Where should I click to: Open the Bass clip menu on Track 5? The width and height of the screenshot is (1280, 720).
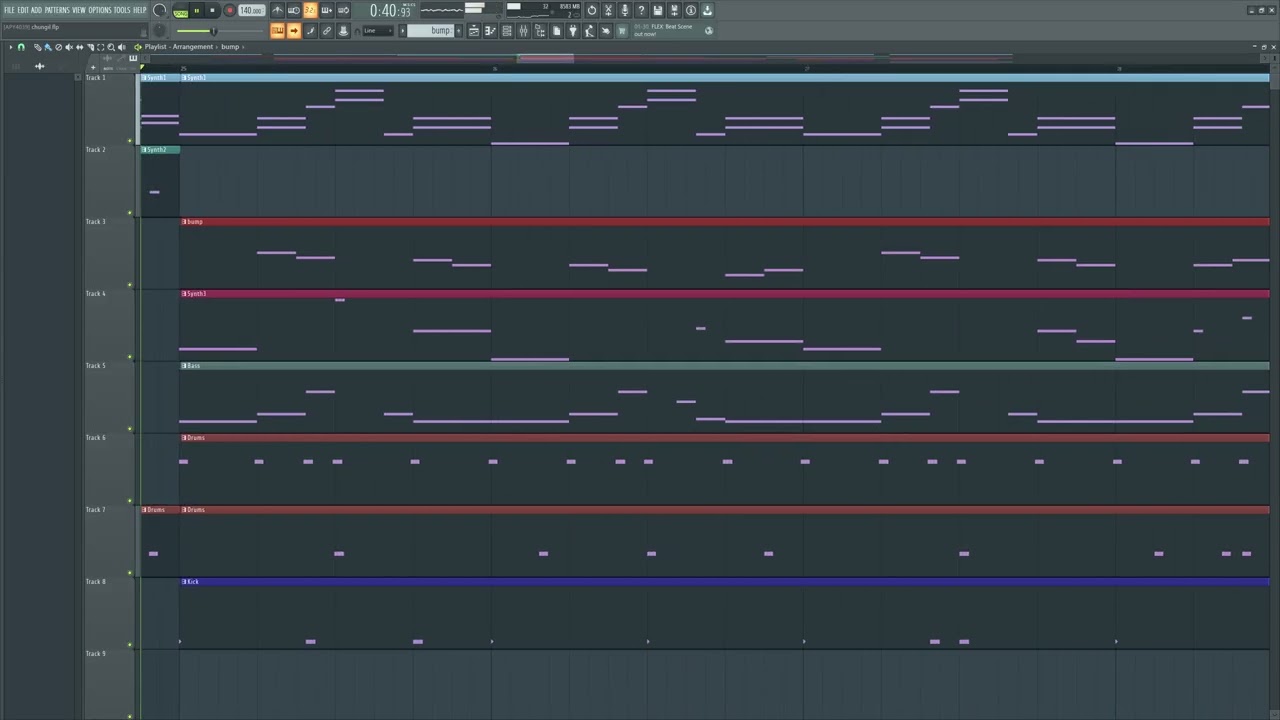(184, 366)
